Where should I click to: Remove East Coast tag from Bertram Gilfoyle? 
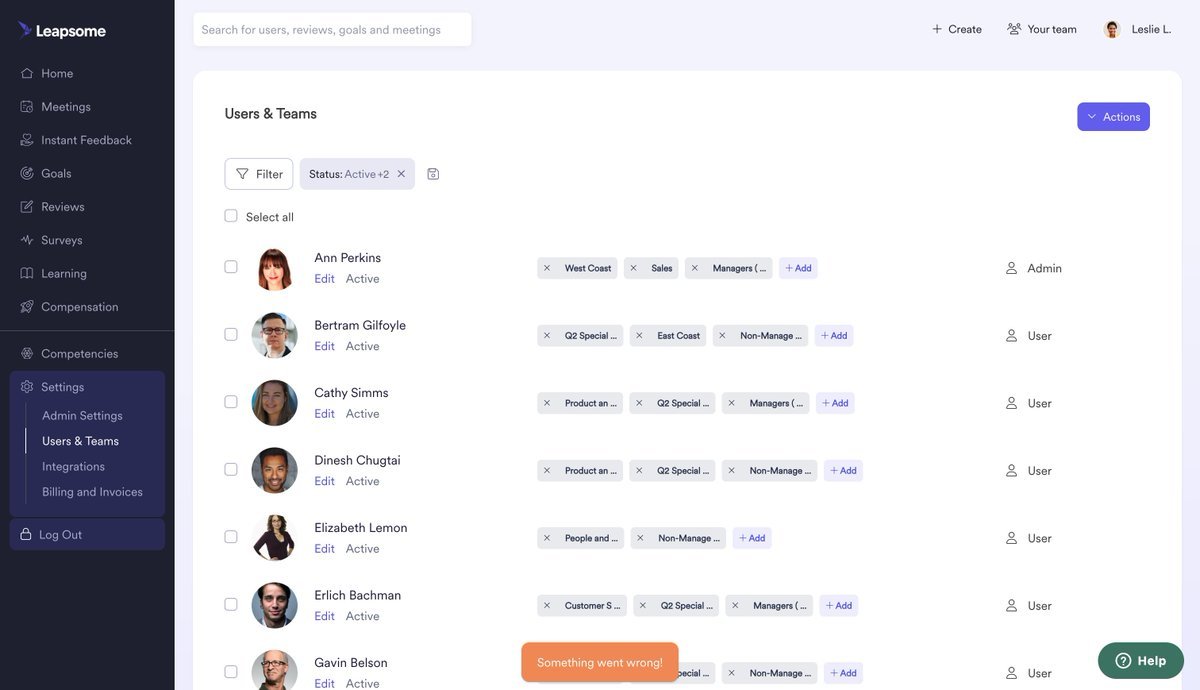coord(639,336)
